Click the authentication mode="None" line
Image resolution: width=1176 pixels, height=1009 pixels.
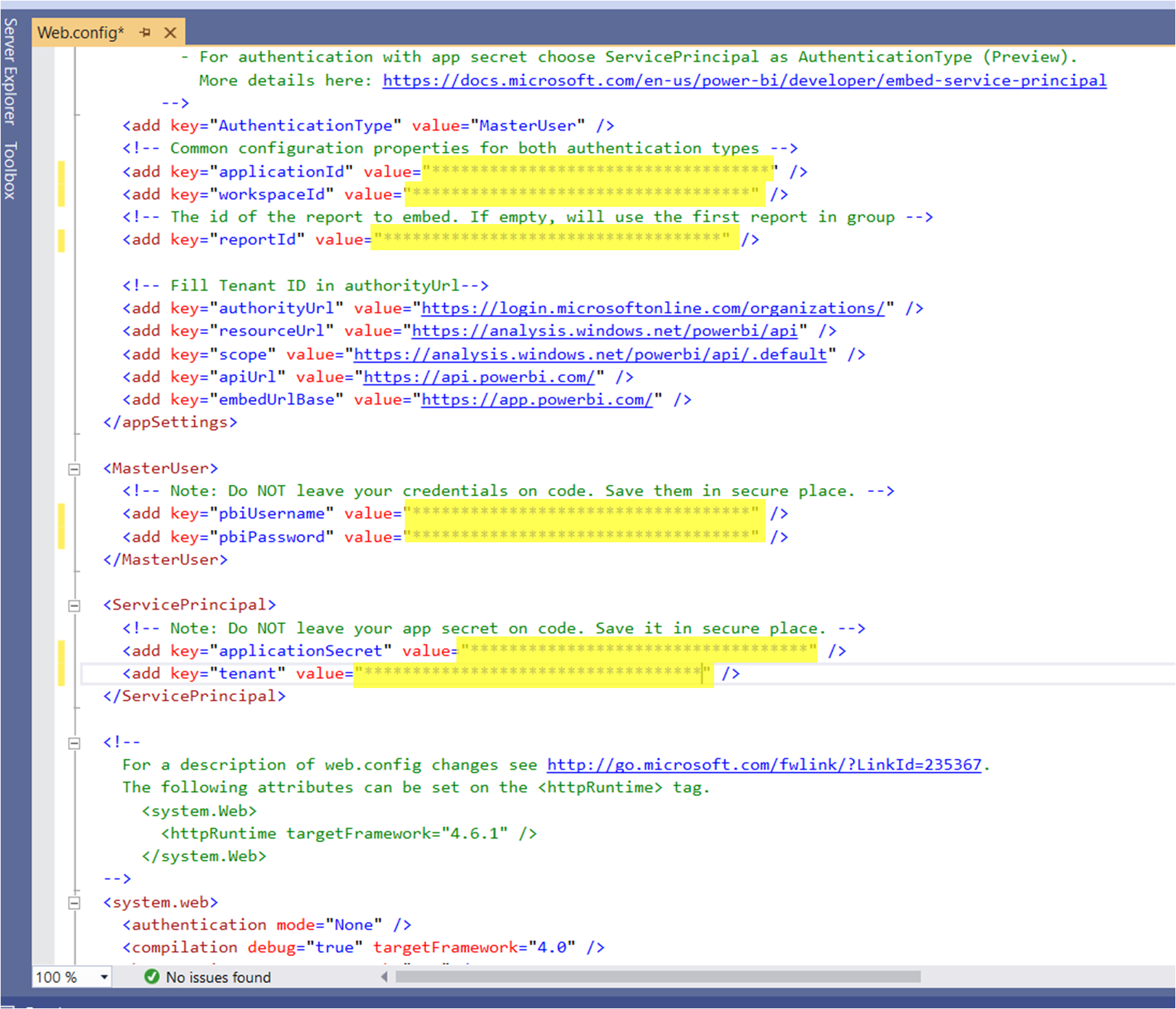click(267, 925)
